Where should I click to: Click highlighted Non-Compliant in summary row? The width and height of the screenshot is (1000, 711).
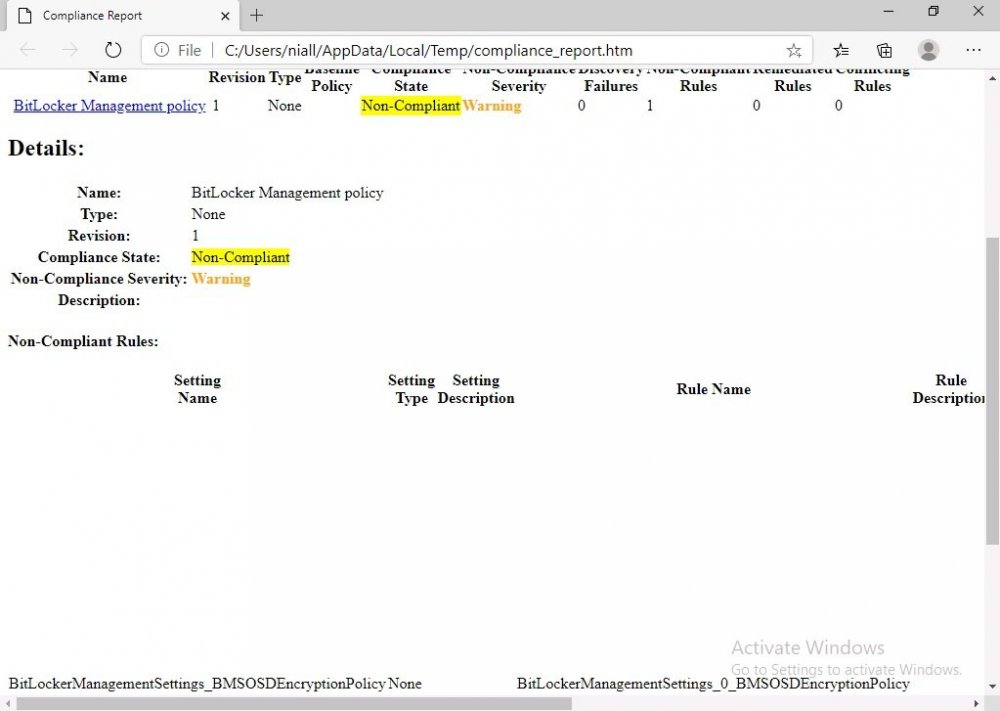[x=411, y=106]
